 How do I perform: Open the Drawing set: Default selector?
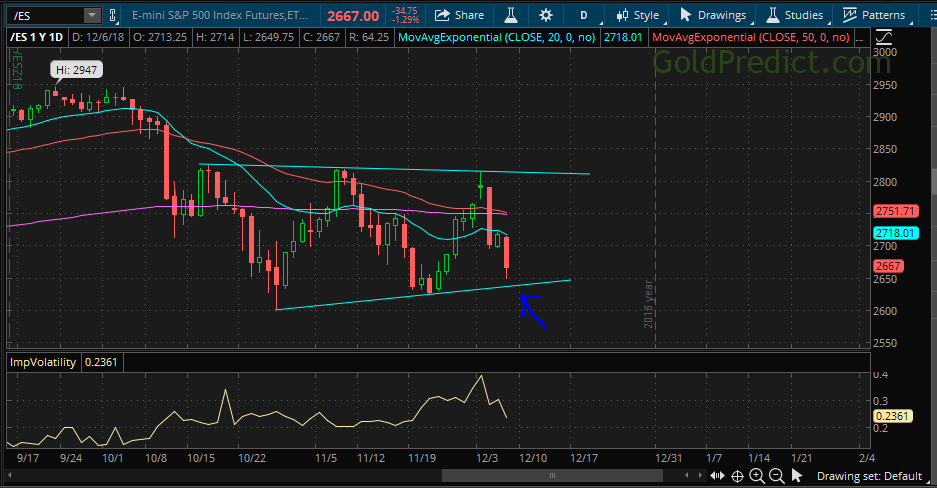pyautogui.click(x=869, y=476)
